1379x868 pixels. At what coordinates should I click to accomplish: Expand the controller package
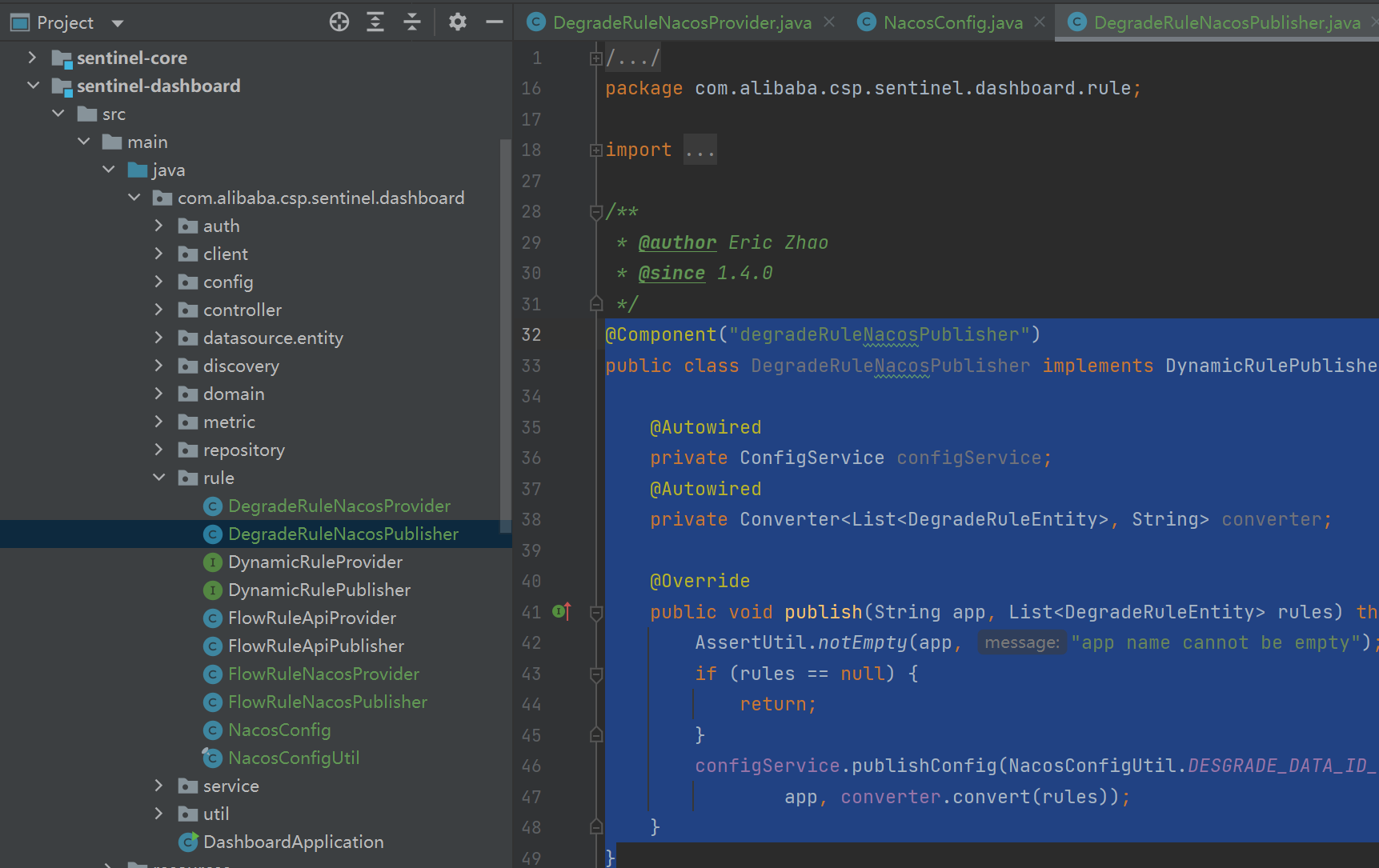tap(158, 310)
